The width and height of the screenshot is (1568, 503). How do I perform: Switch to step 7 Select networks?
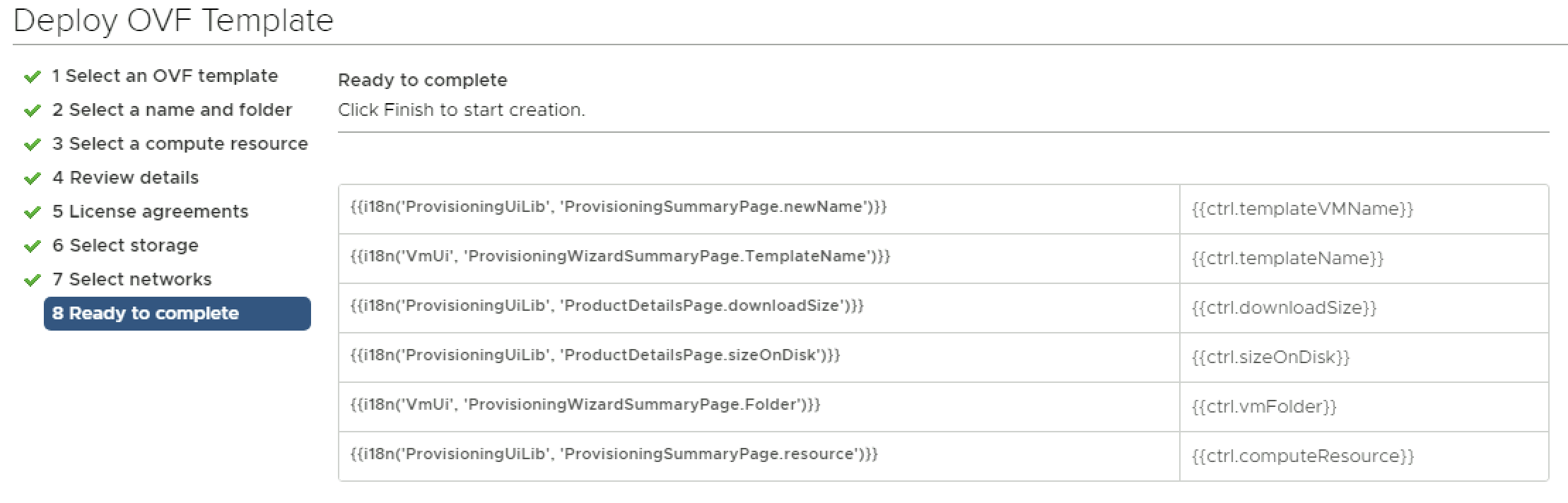131,279
